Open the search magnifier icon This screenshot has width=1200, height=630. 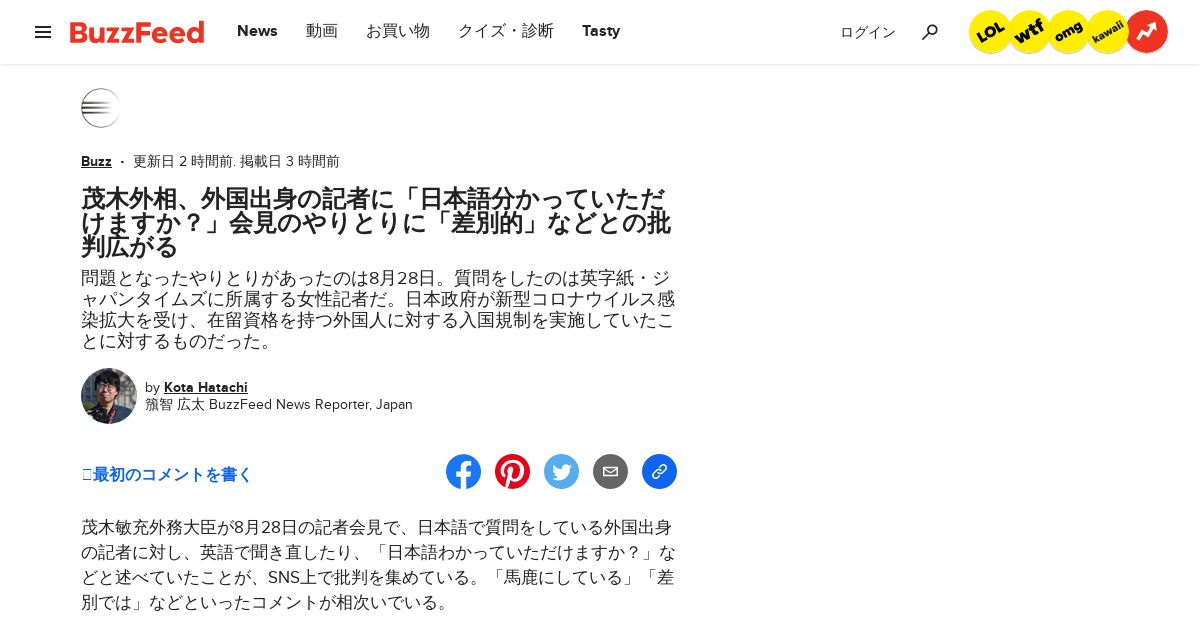(x=930, y=32)
